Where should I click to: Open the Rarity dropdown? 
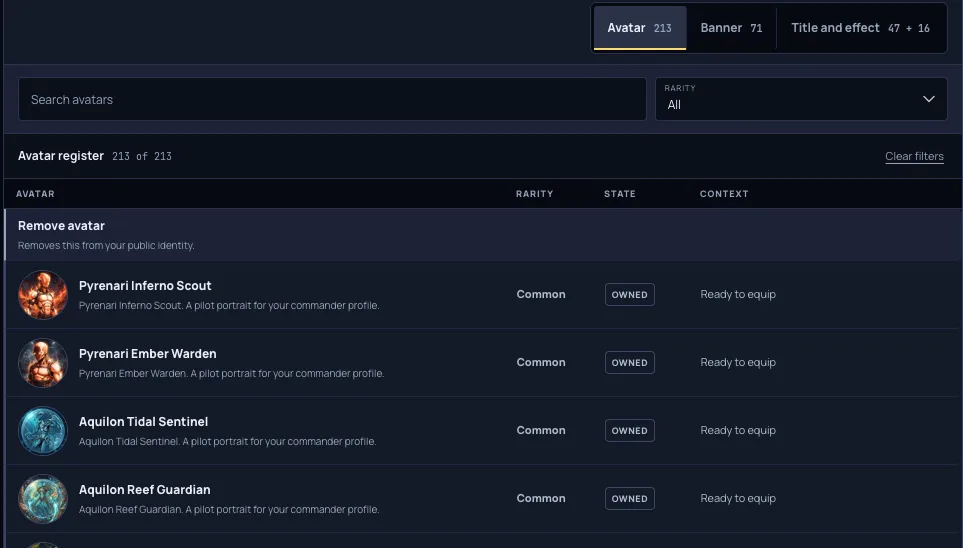[x=801, y=99]
